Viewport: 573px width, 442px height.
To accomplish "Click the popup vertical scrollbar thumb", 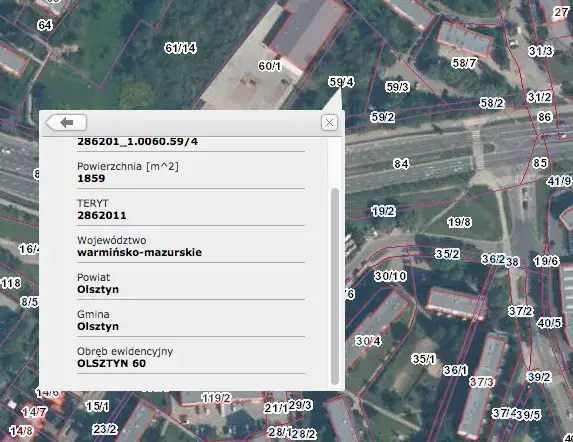I will 335,286.
